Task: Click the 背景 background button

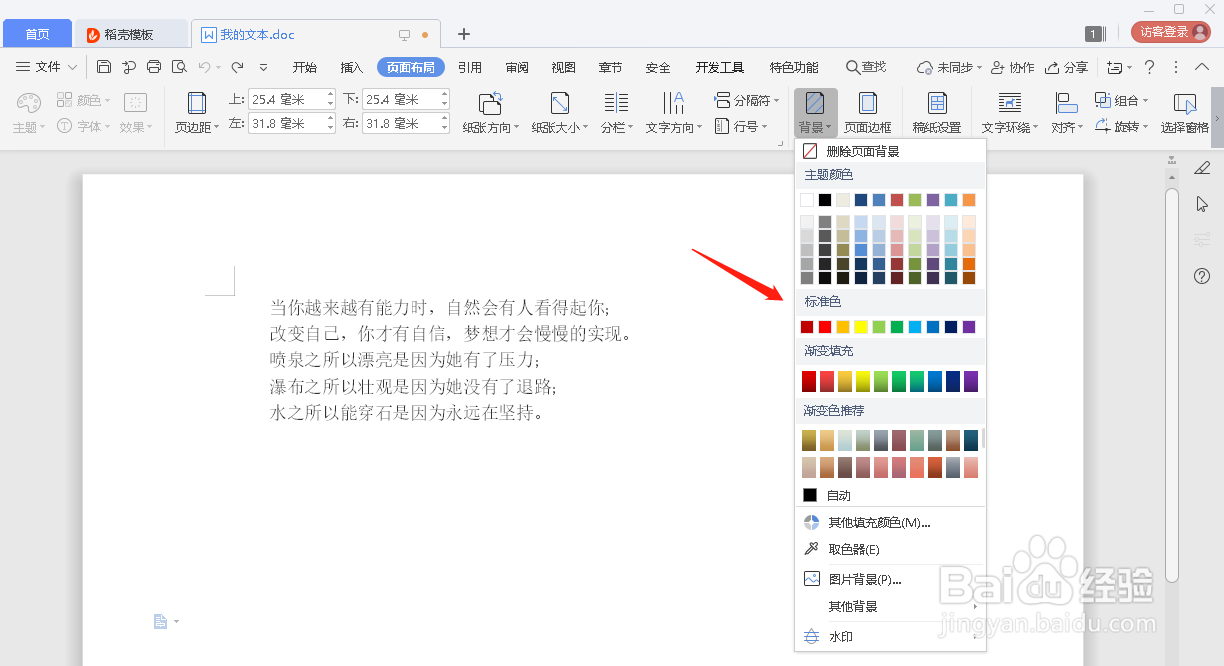Action: [816, 112]
